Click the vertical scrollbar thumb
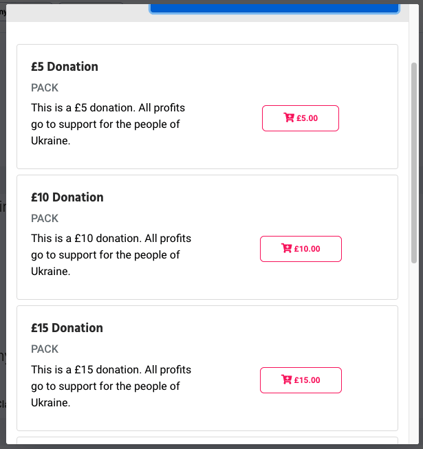 (x=414, y=163)
